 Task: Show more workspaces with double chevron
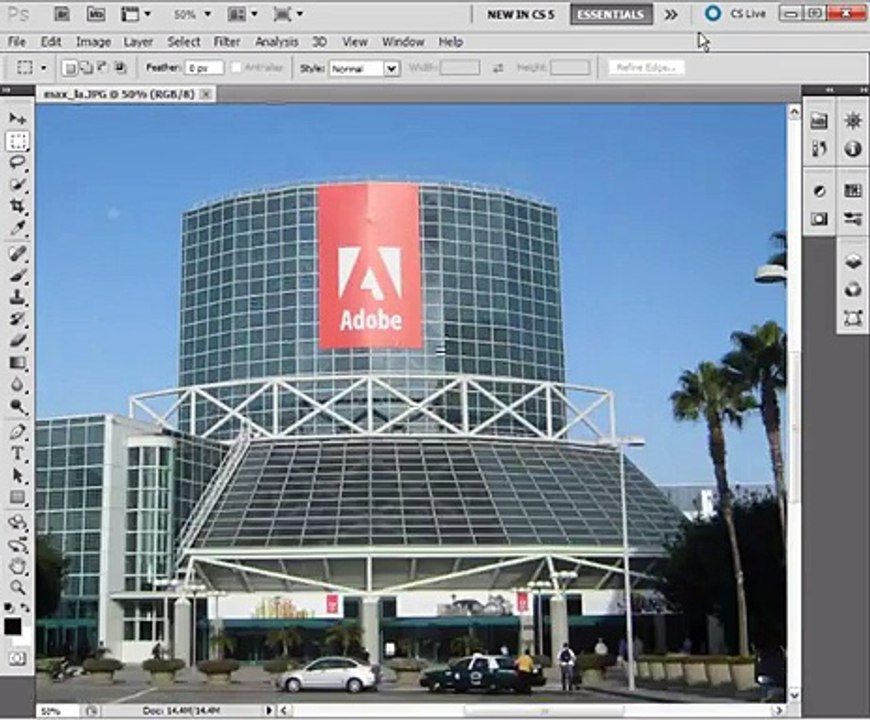(671, 14)
